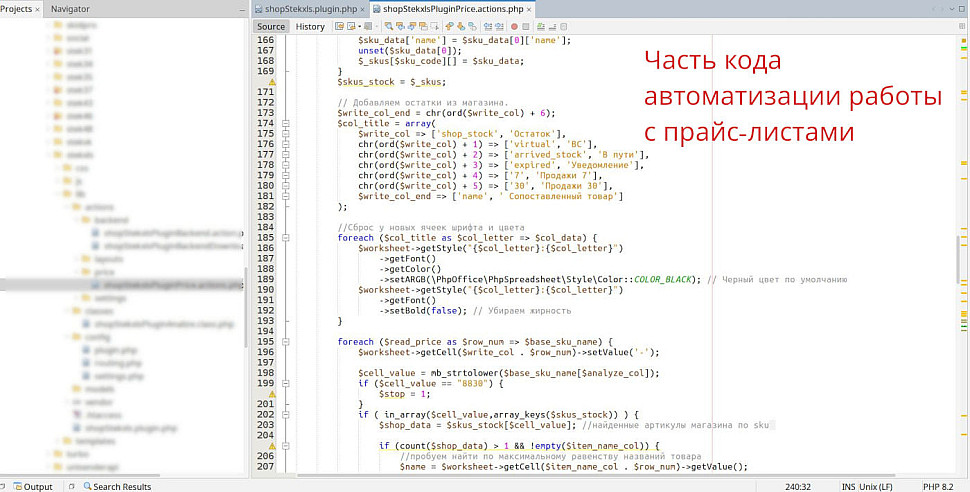Screen dimensions: 970x492
Task: Click the warning icon on line 200
Action: [x=272, y=394]
